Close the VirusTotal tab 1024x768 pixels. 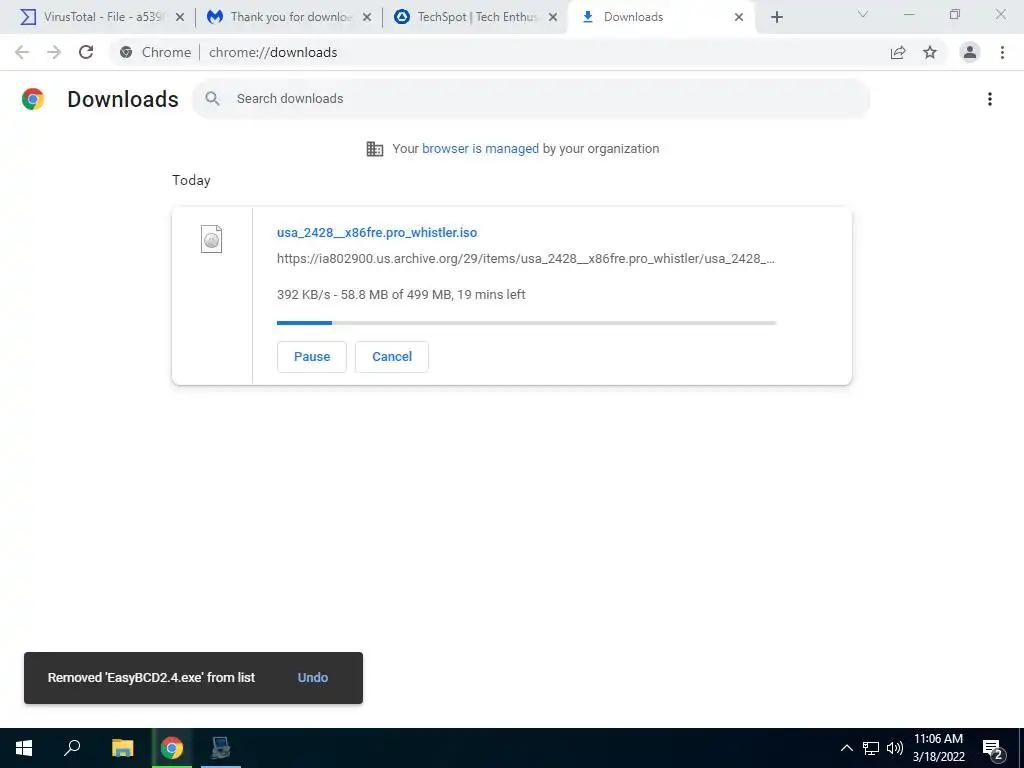180,17
